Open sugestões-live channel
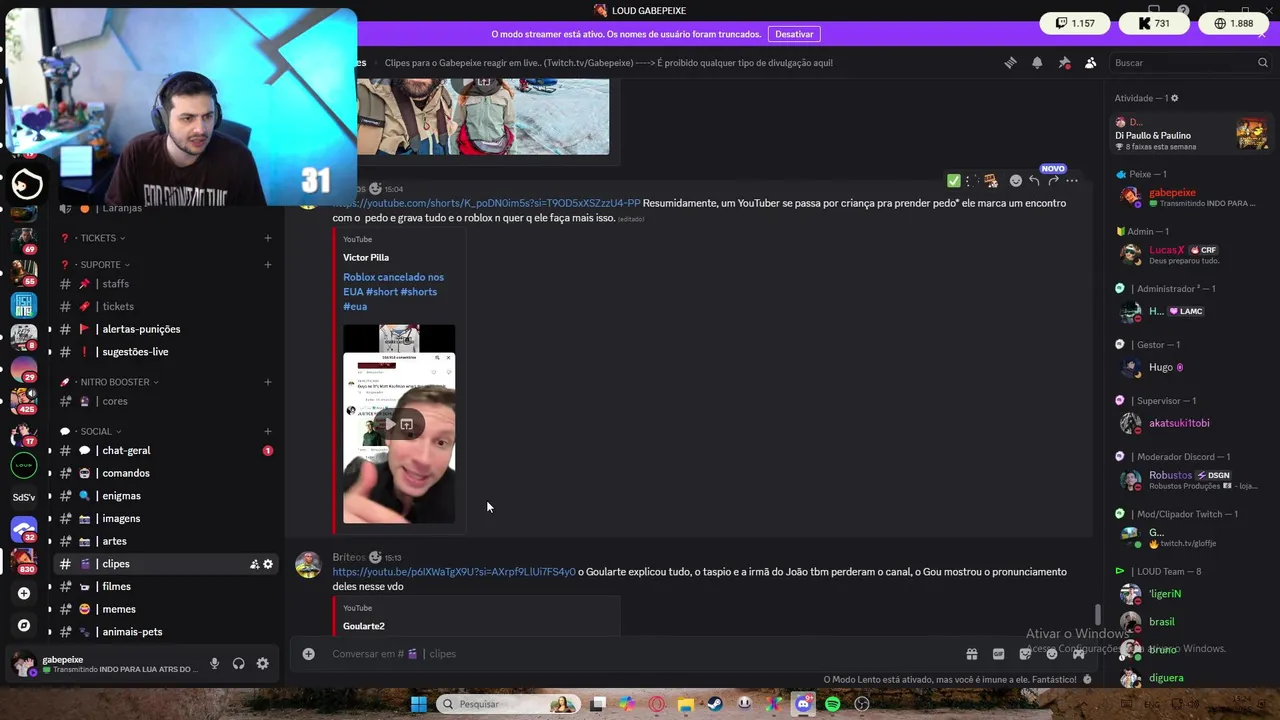The image size is (1280, 720). pyautogui.click(x=165, y=352)
